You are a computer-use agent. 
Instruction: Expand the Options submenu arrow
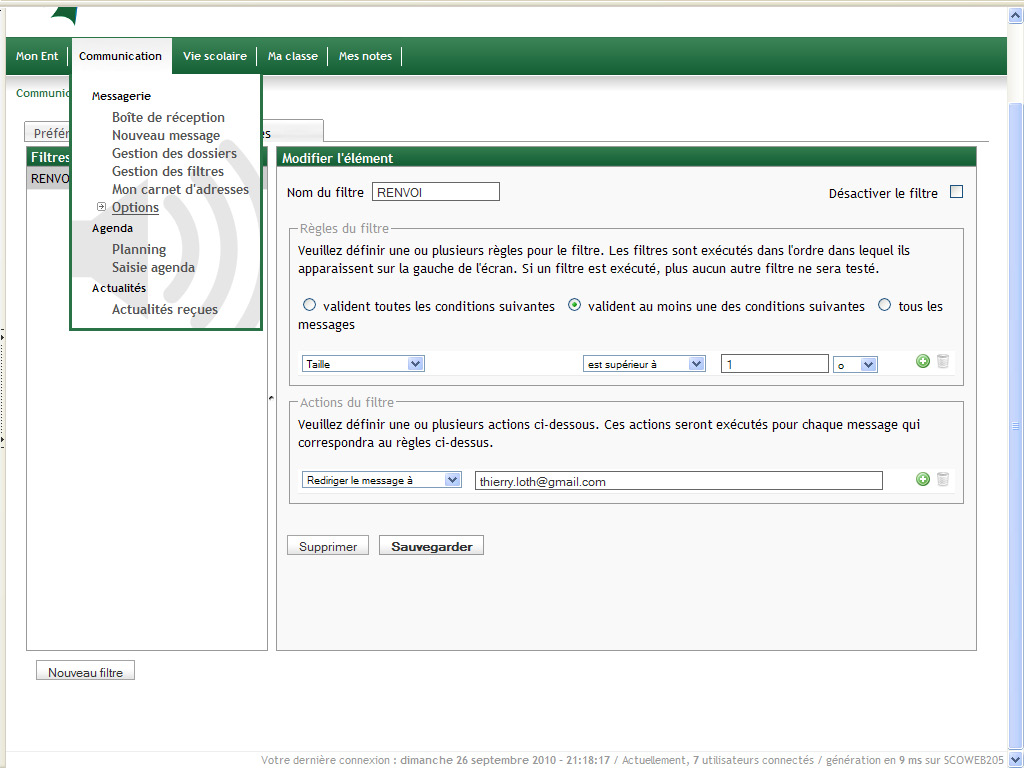[101, 207]
